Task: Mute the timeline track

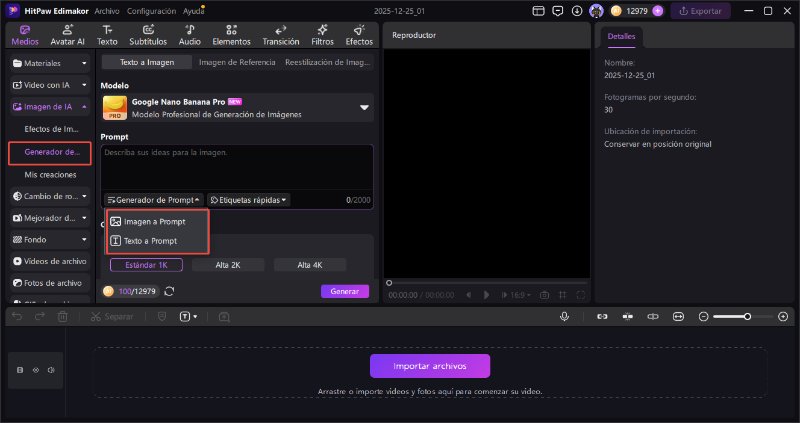Action: 51,370
